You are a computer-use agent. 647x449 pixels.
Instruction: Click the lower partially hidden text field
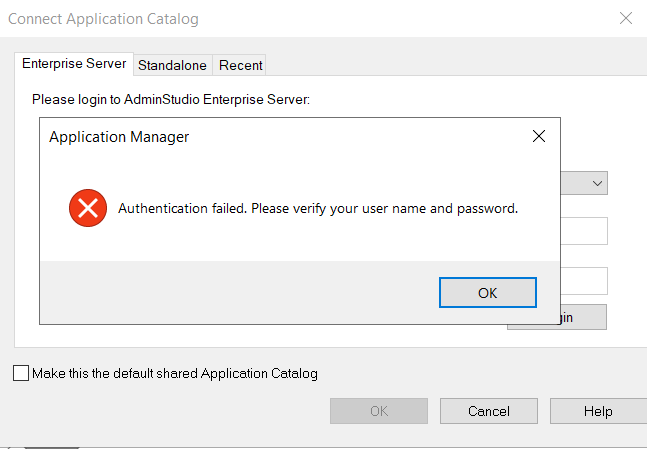coord(584,280)
